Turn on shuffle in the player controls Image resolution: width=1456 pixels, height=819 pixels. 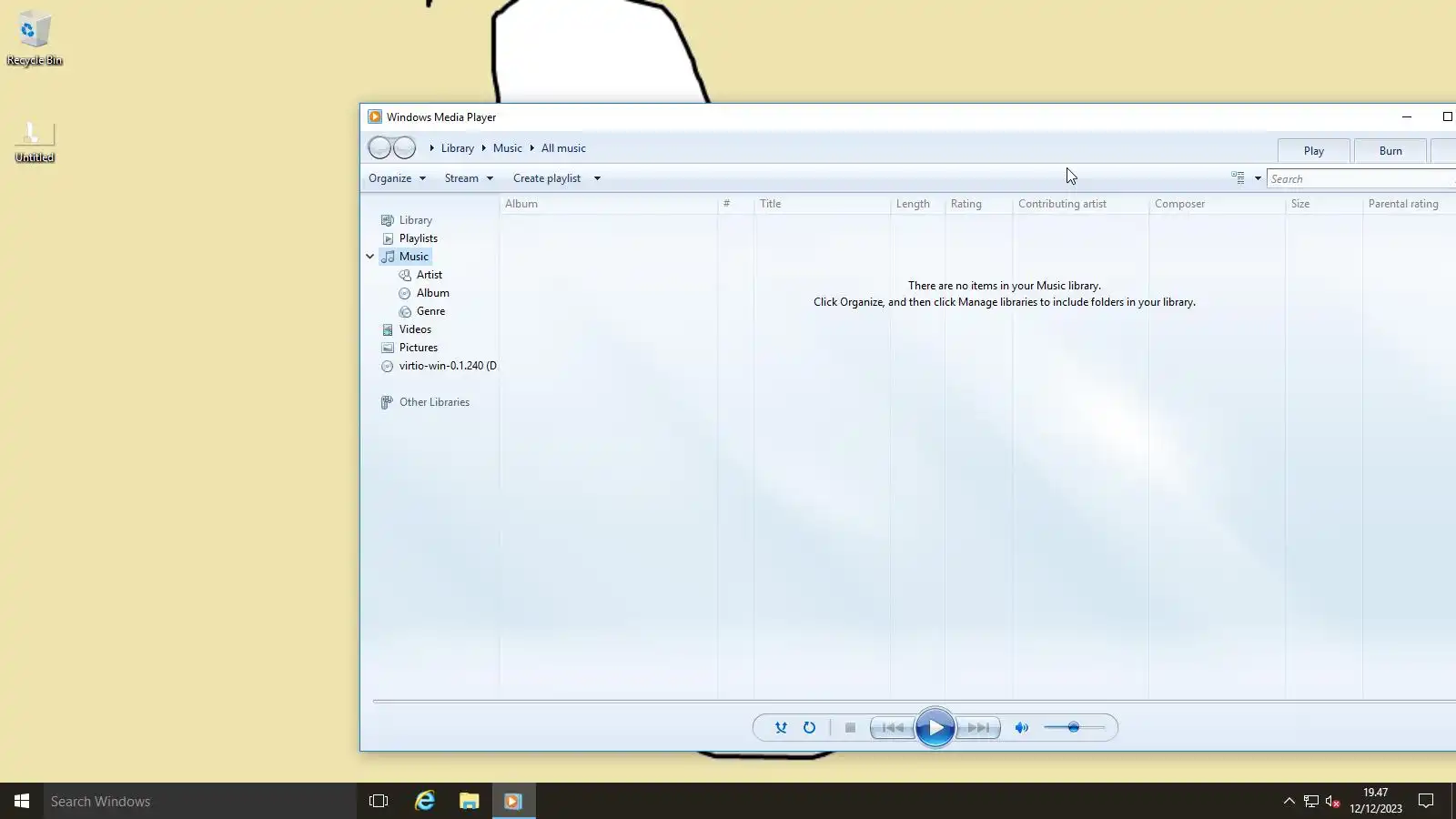(x=781, y=728)
